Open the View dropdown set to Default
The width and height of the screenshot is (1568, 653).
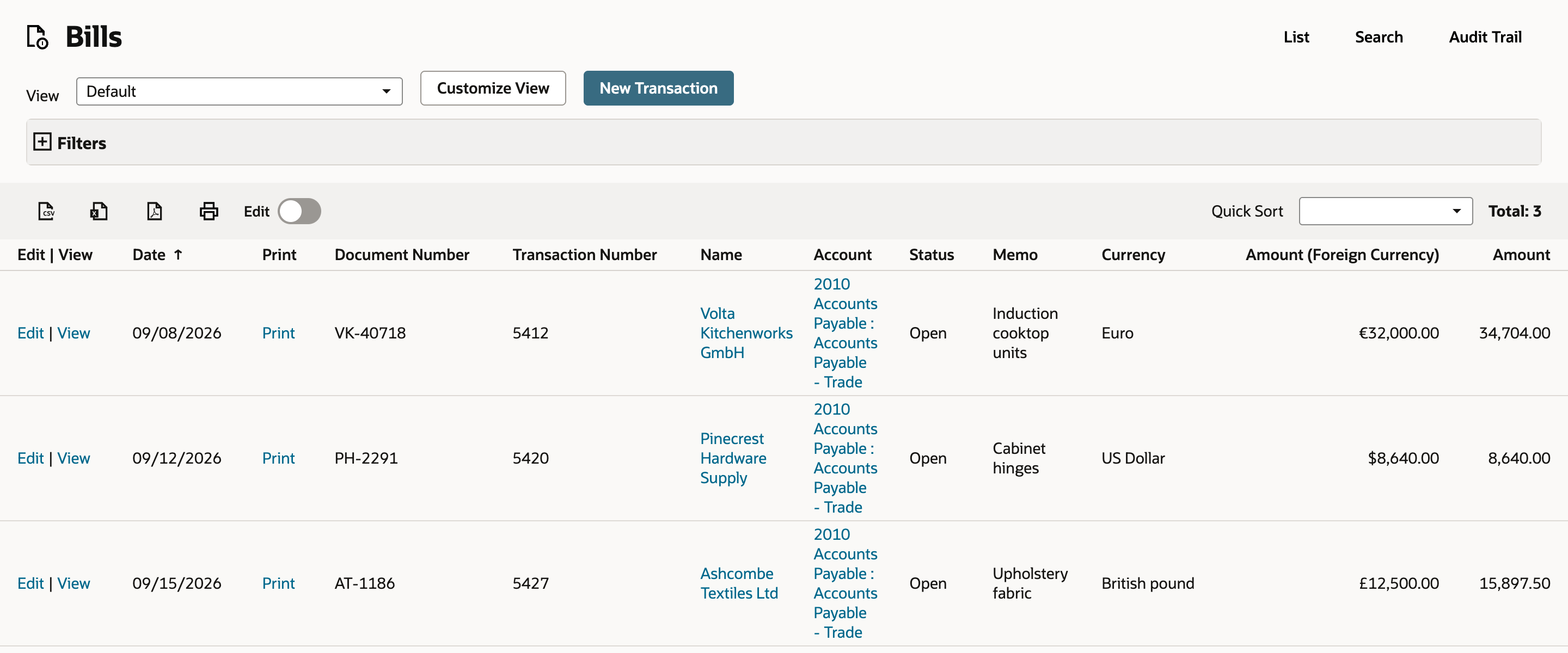pos(239,91)
